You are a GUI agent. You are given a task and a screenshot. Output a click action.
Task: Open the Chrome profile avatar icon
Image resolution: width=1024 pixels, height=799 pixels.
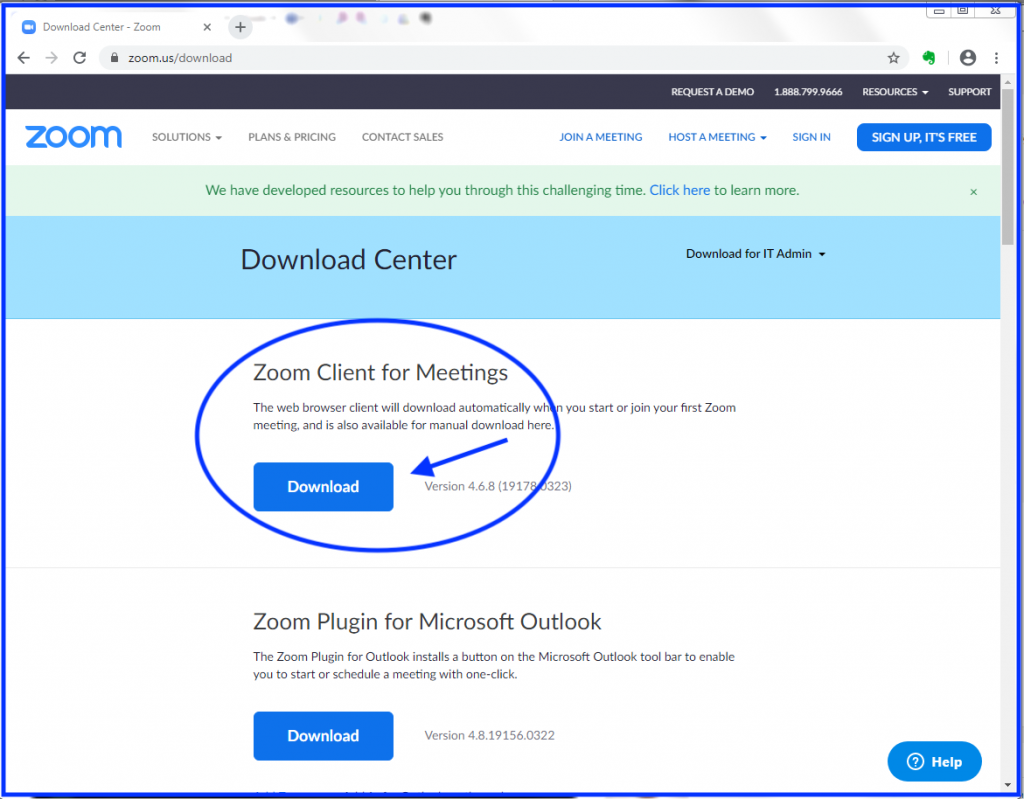coord(968,57)
